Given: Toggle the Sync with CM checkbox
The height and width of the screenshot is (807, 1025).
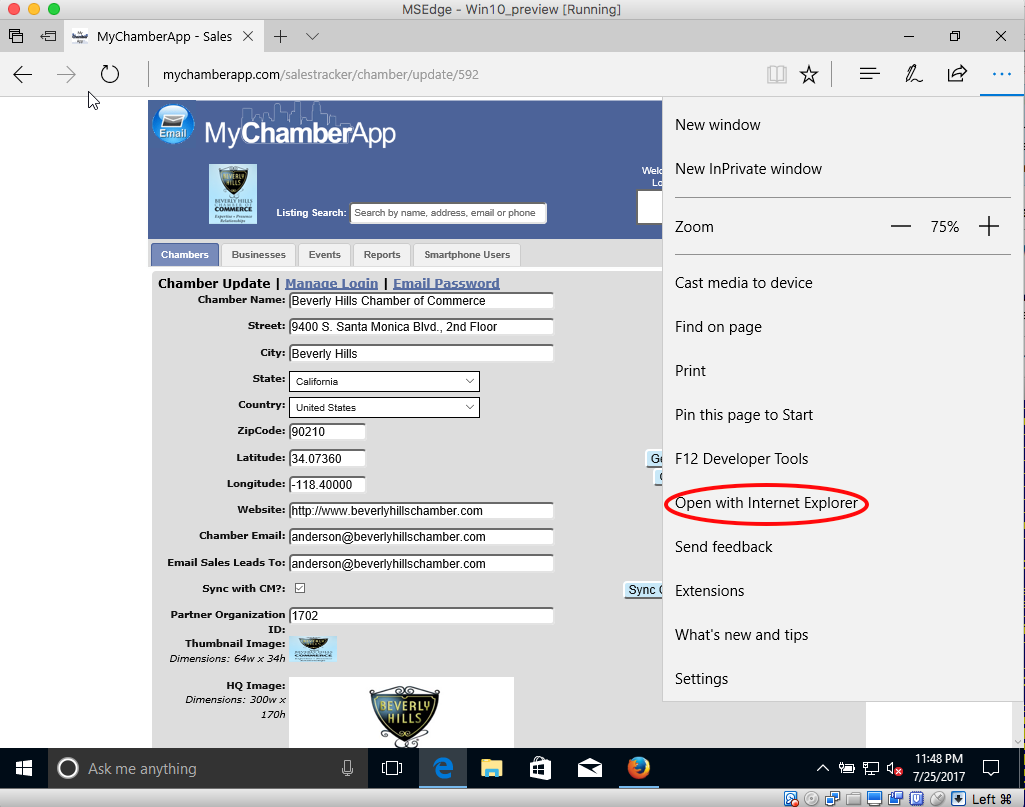Looking at the screenshot, I should [299, 589].
